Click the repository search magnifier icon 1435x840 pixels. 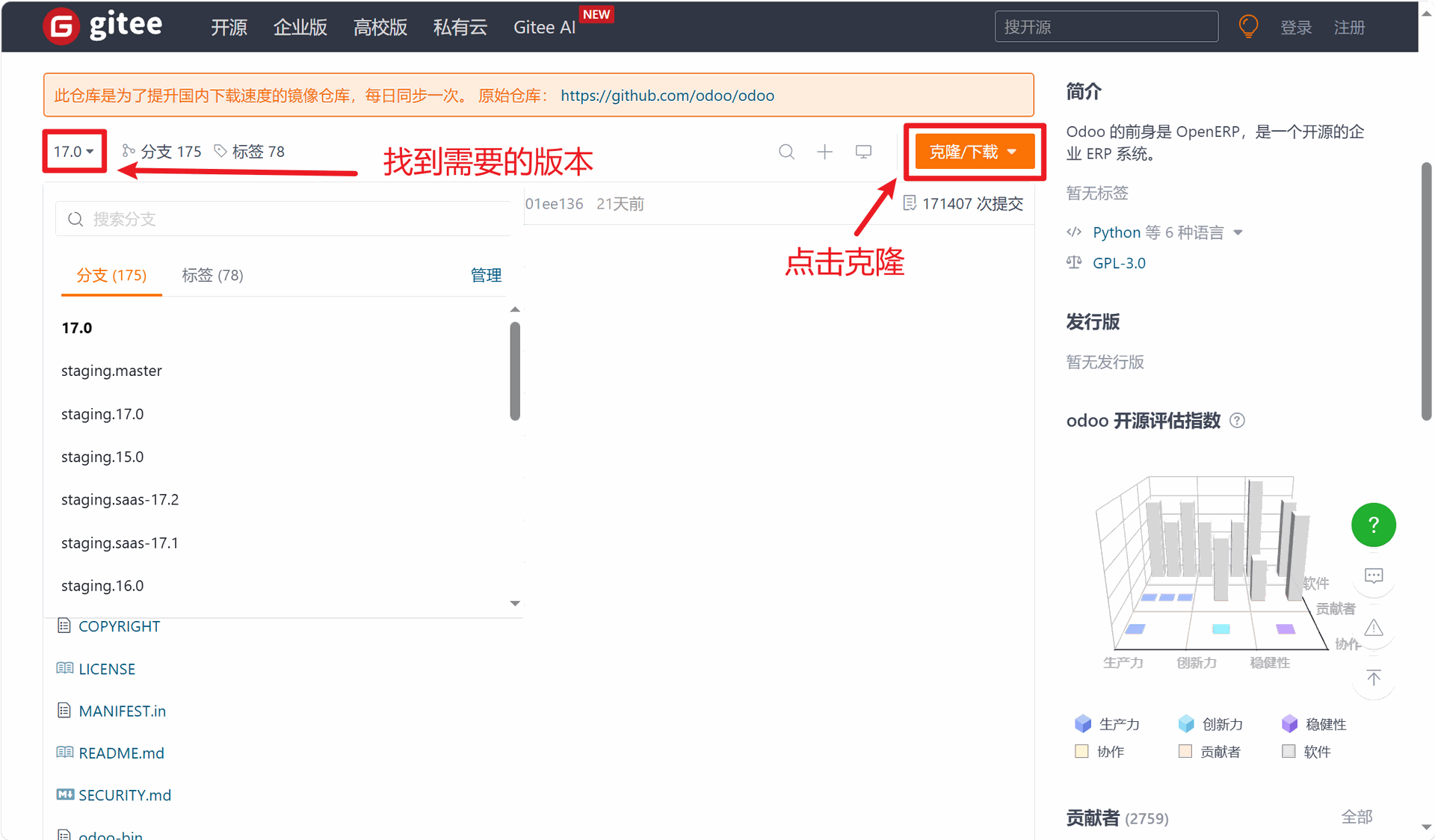click(x=786, y=152)
